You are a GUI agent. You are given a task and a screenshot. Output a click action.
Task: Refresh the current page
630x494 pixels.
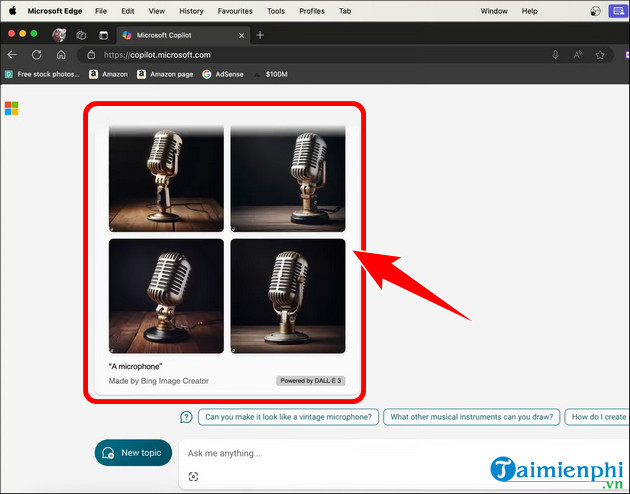[37, 55]
